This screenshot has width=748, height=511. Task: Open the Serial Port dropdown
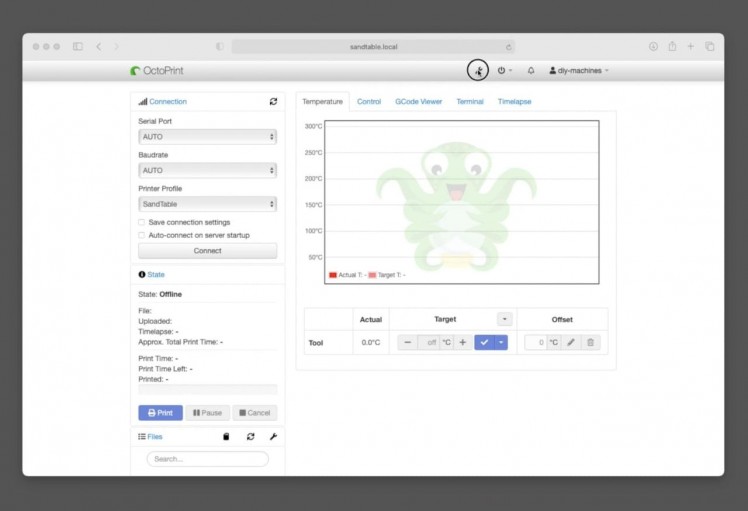pos(208,136)
